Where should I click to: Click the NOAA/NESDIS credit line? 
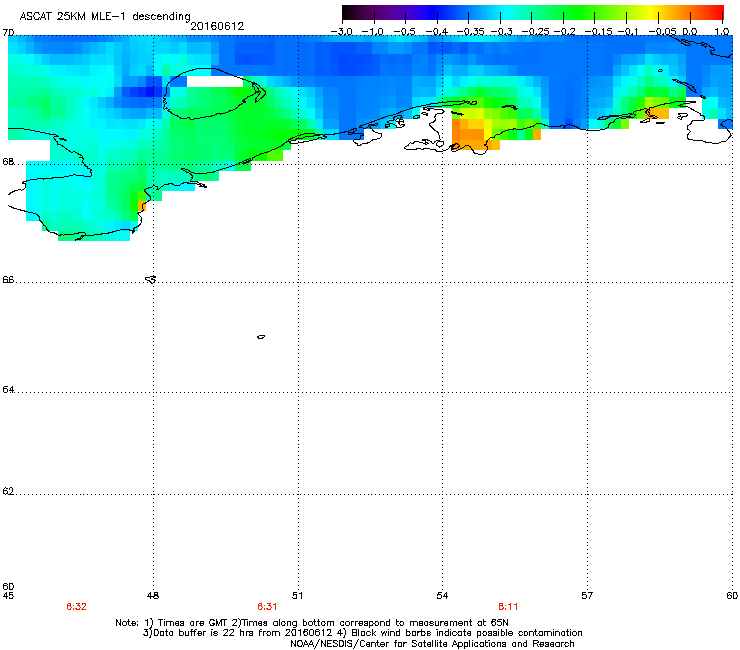pyautogui.click(x=432, y=644)
